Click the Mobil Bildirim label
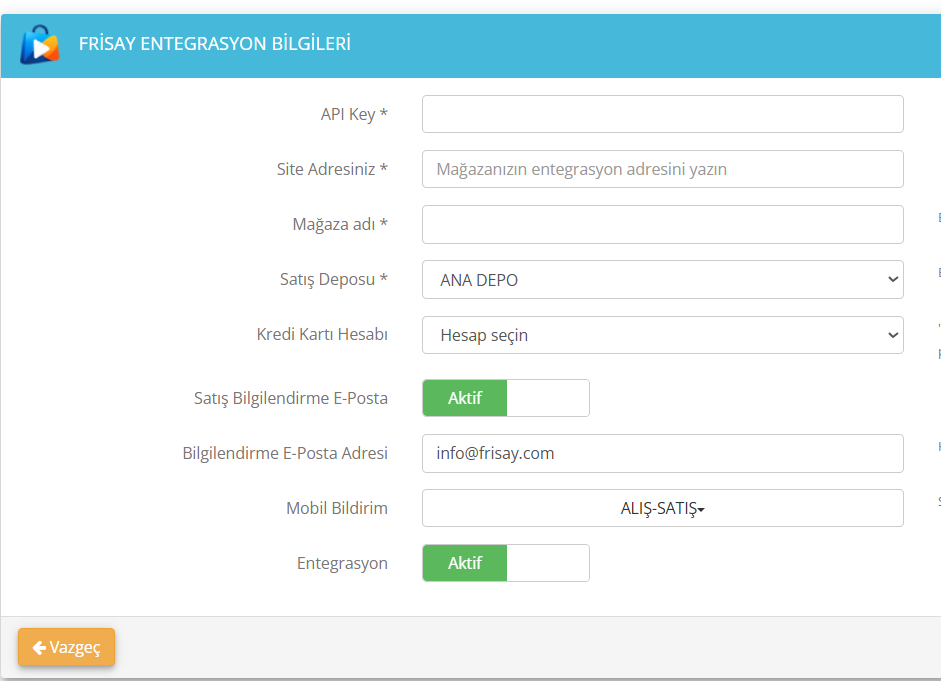This screenshot has height=681, width=941. (x=337, y=508)
